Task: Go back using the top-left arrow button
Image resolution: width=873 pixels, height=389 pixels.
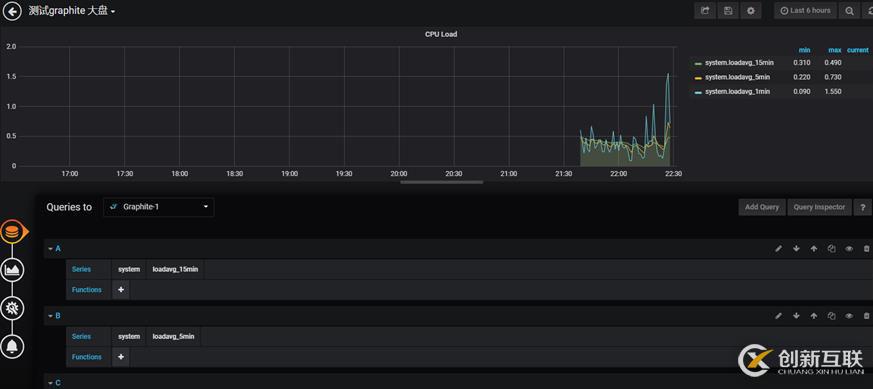Action: (12, 11)
